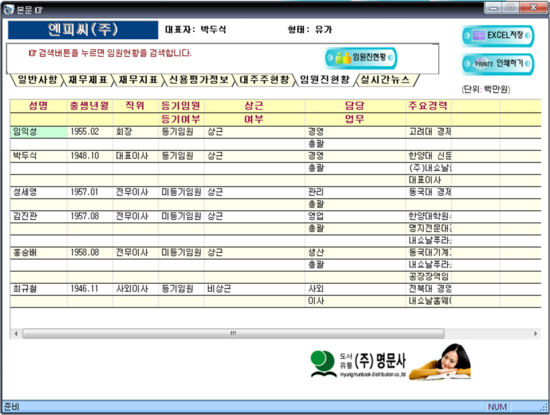
Task: Click the 생산 duty cell
Action: (x=355, y=253)
